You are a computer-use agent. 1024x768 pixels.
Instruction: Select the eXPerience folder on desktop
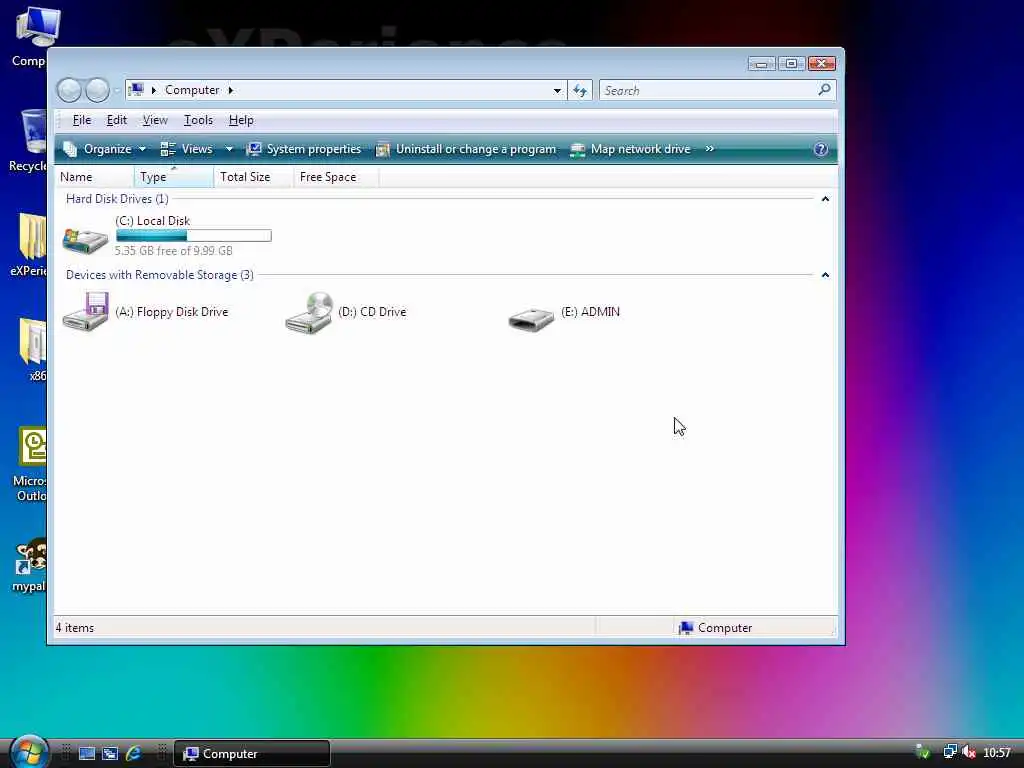coord(29,245)
